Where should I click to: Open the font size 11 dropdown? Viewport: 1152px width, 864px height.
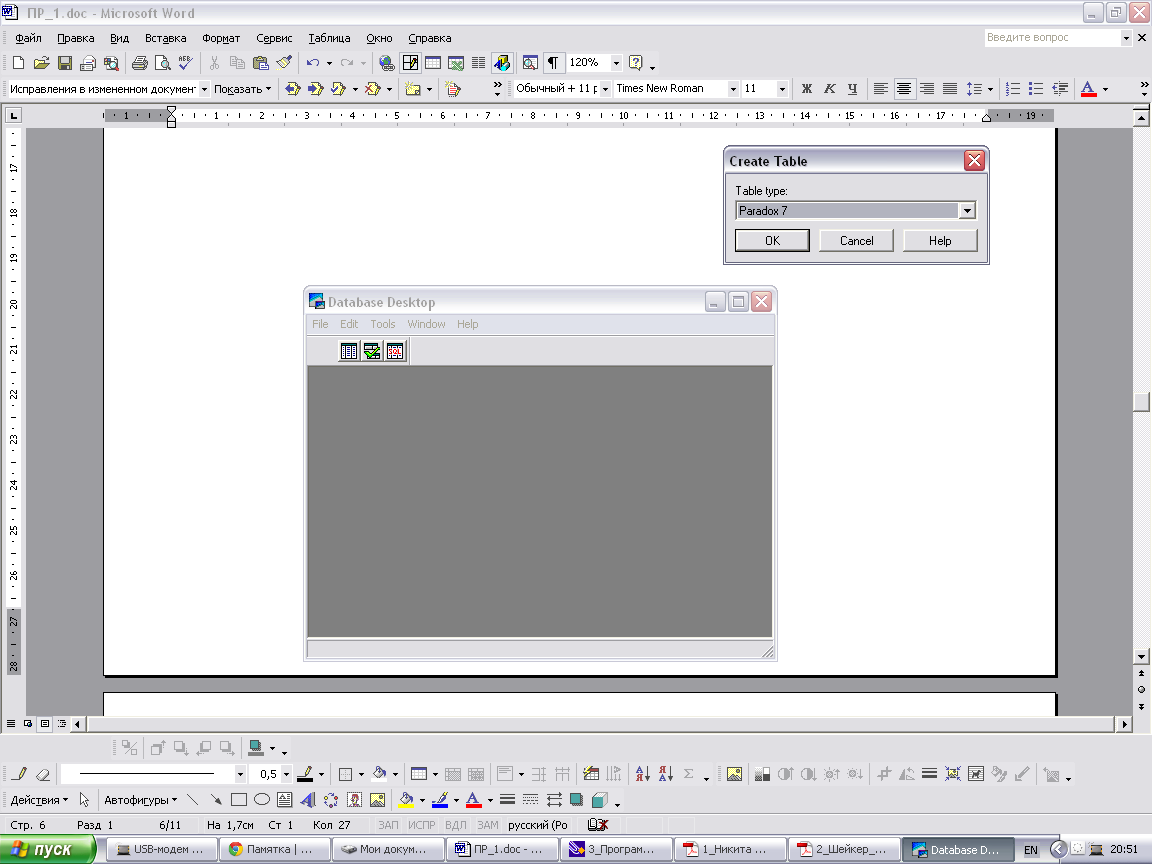tap(782, 89)
